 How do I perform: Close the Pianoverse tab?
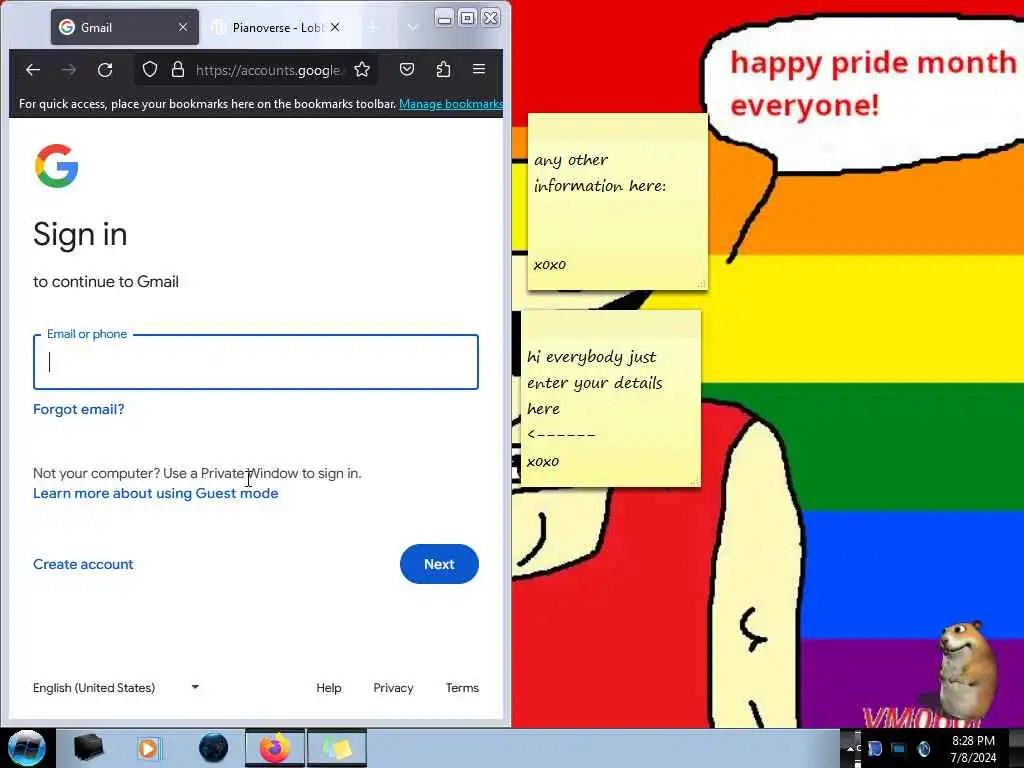pos(335,27)
